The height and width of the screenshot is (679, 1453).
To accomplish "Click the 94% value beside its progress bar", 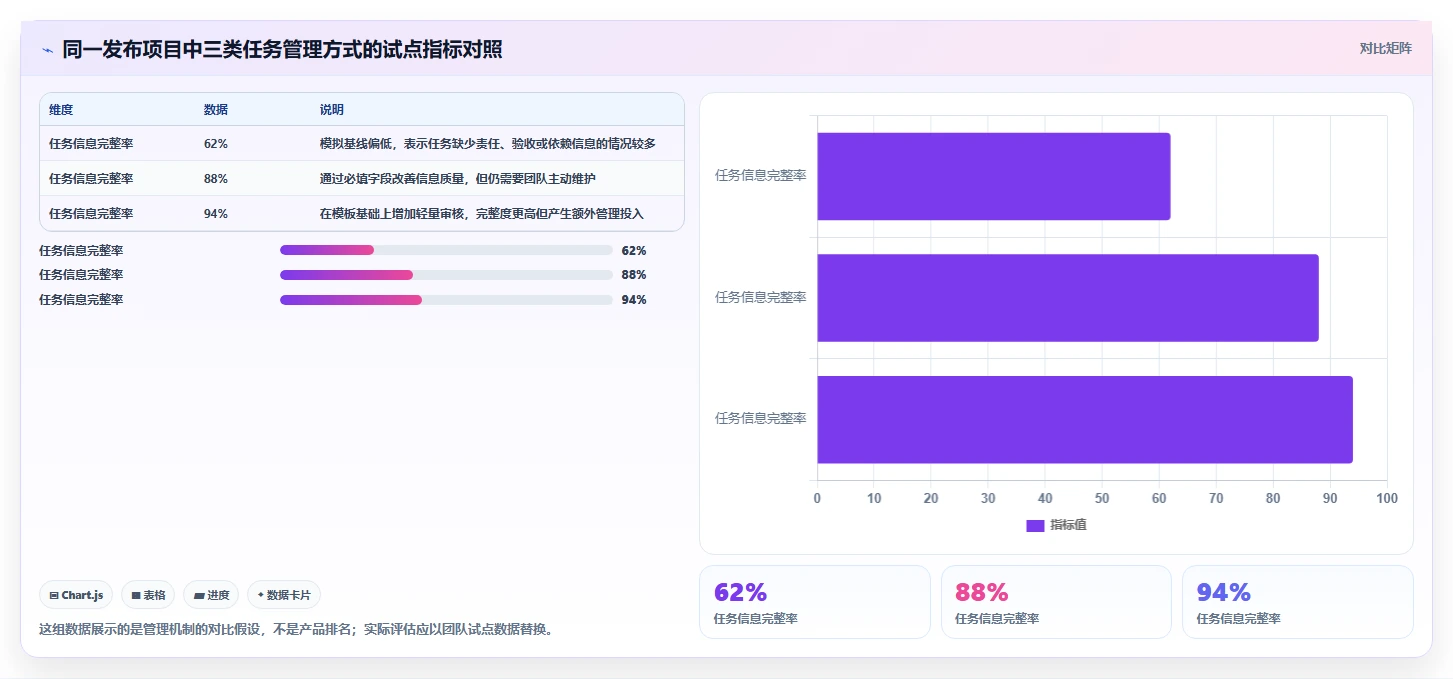I will point(634,300).
